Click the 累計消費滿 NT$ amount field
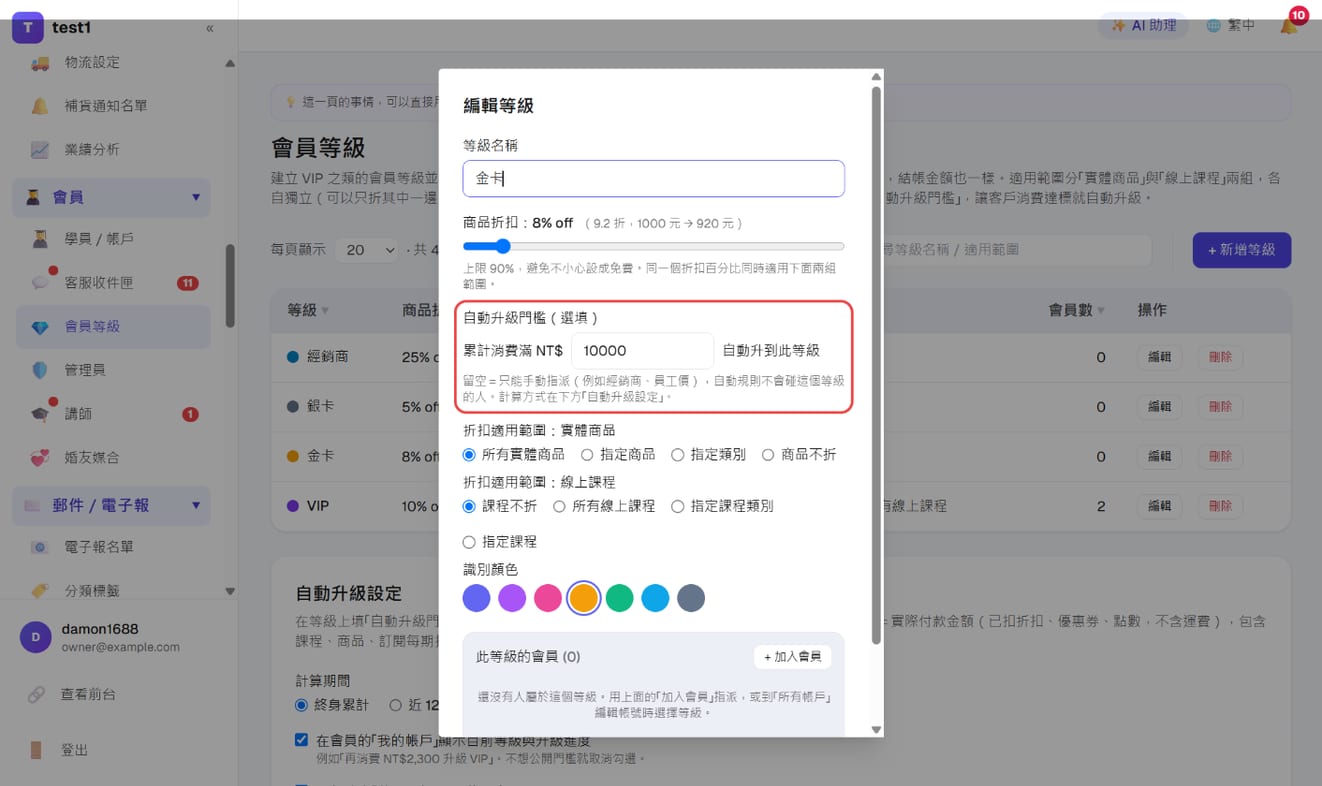The image size is (1322, 786). pos(642,351)
